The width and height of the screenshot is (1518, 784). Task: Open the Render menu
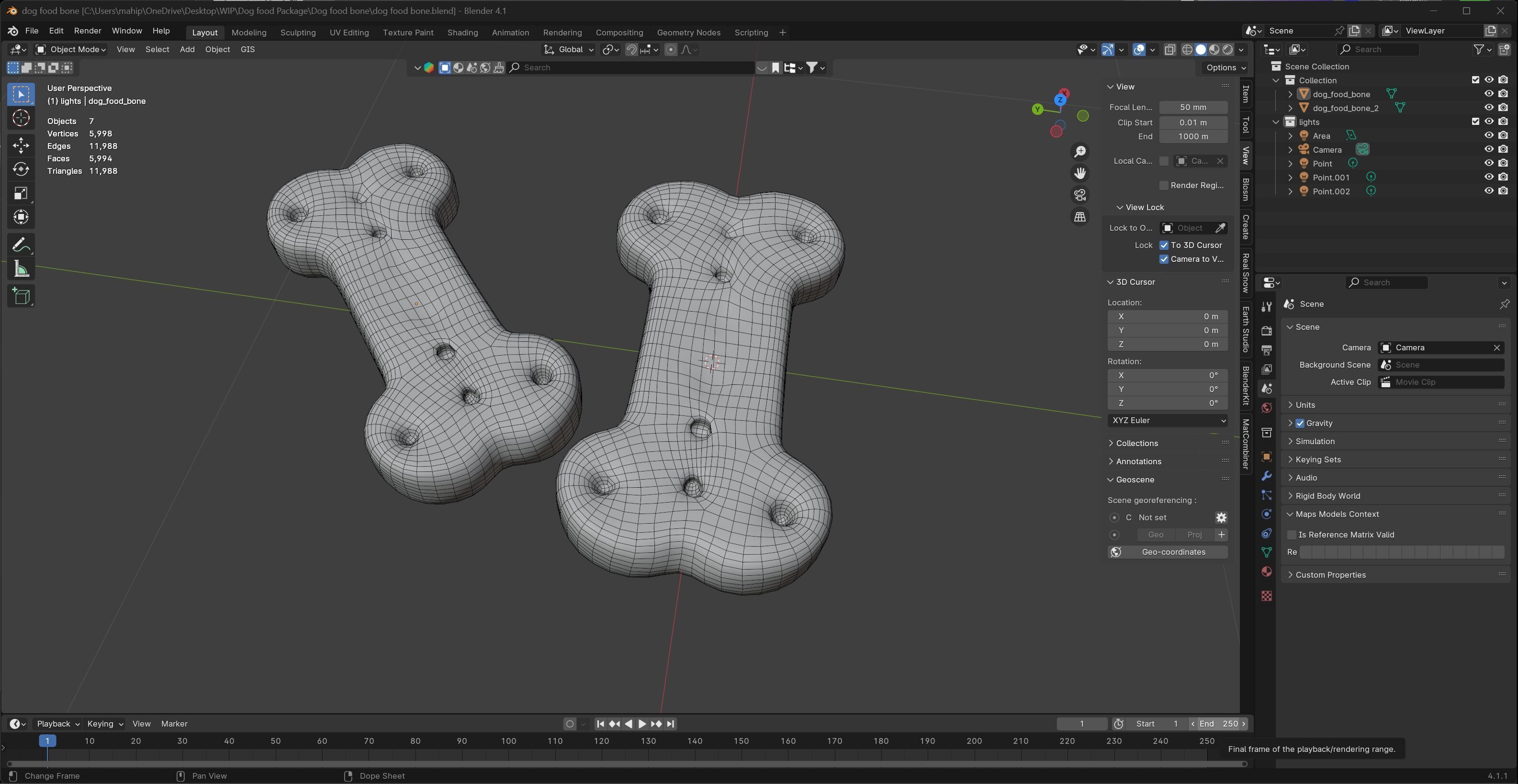pyautogui.click(x=87, y=31)
